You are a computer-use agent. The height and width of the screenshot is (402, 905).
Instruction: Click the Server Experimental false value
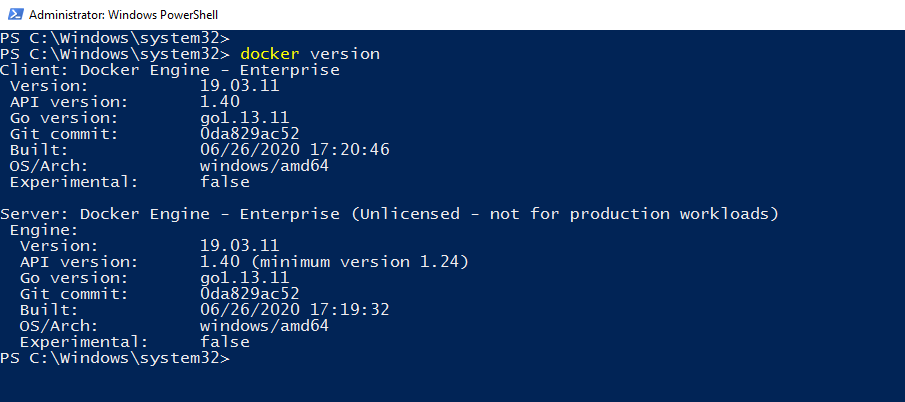click(225, 342)
